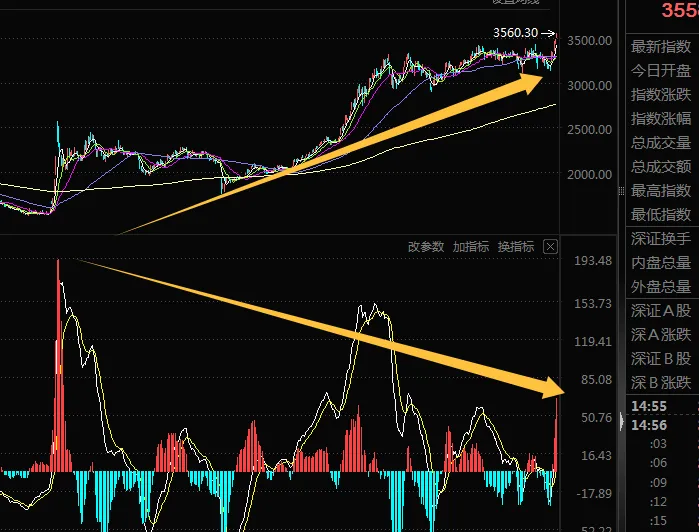Select the 深证B股 row
This screenshot has height=532, width=699.
tap(662, 359)
